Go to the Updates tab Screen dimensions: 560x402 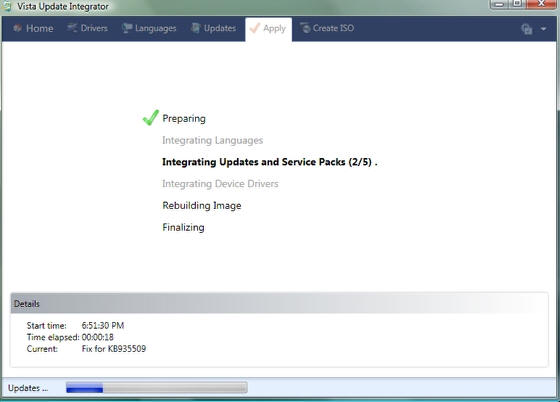213,28
